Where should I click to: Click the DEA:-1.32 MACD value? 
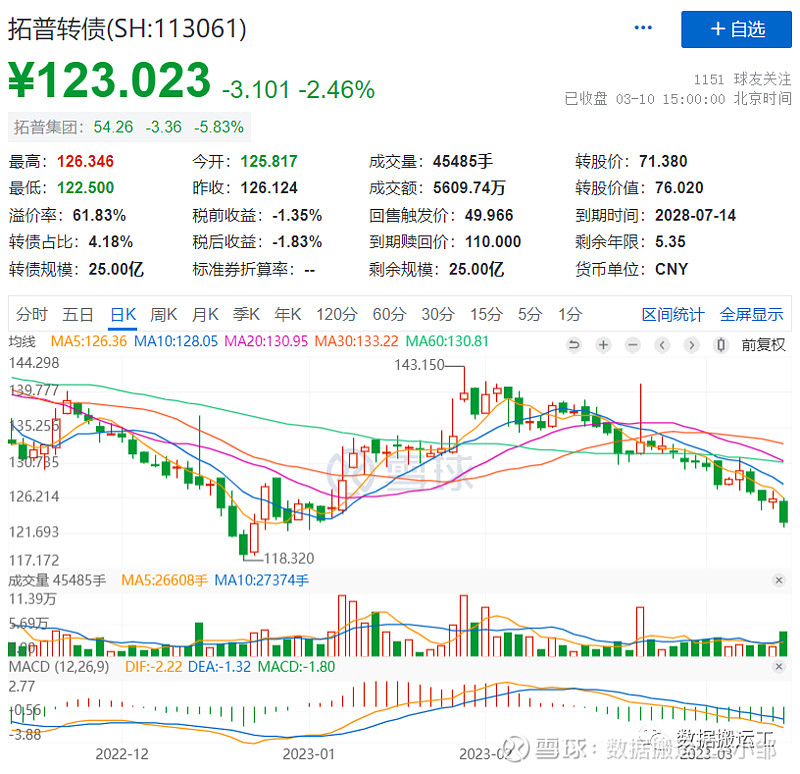click(219, 666)
